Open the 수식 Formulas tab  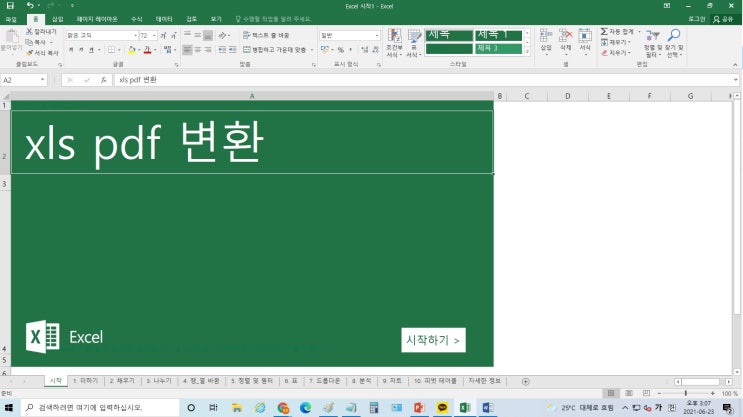coord(136,19)
